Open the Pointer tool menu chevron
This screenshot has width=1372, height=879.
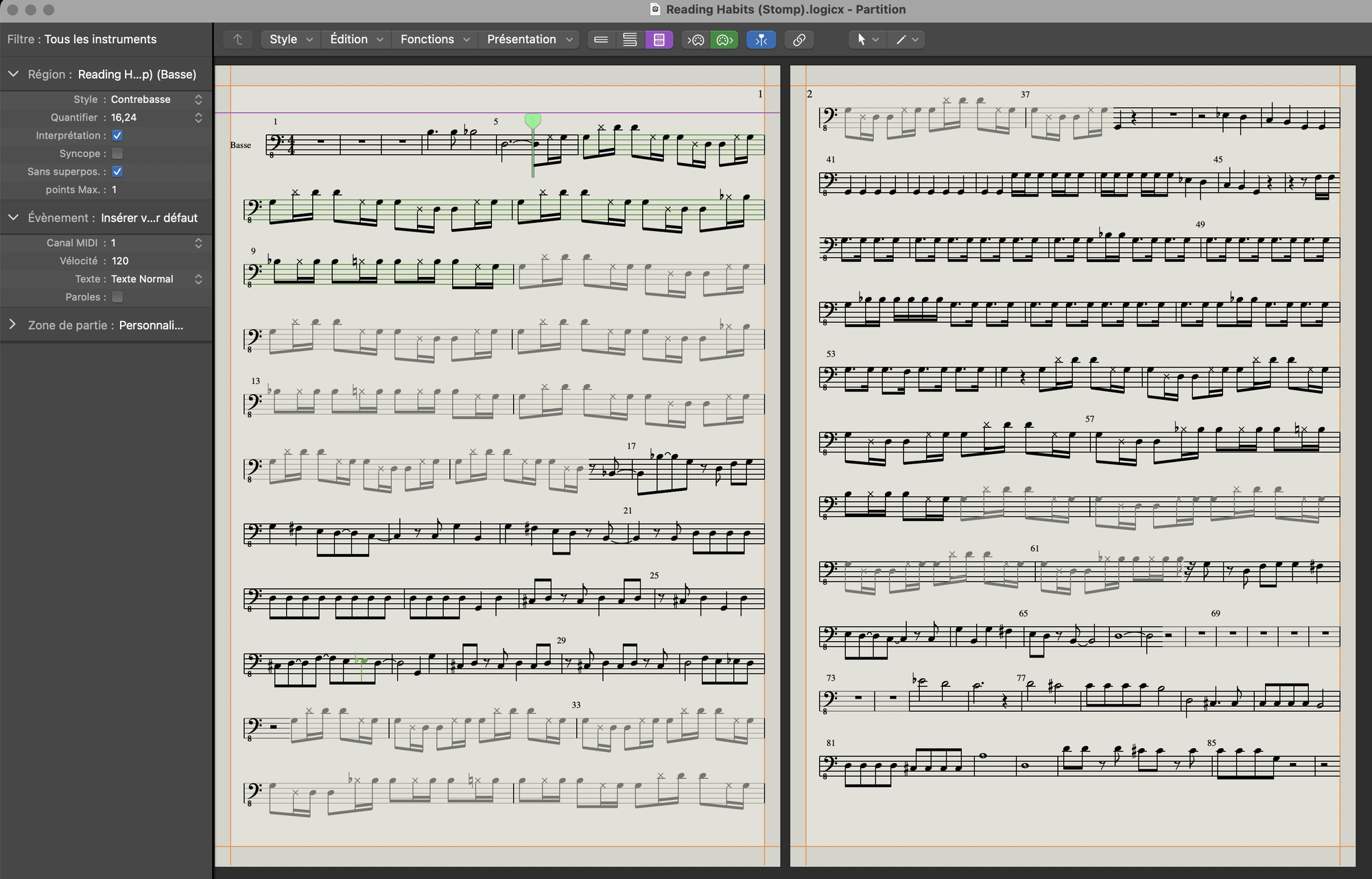point(875,40)
